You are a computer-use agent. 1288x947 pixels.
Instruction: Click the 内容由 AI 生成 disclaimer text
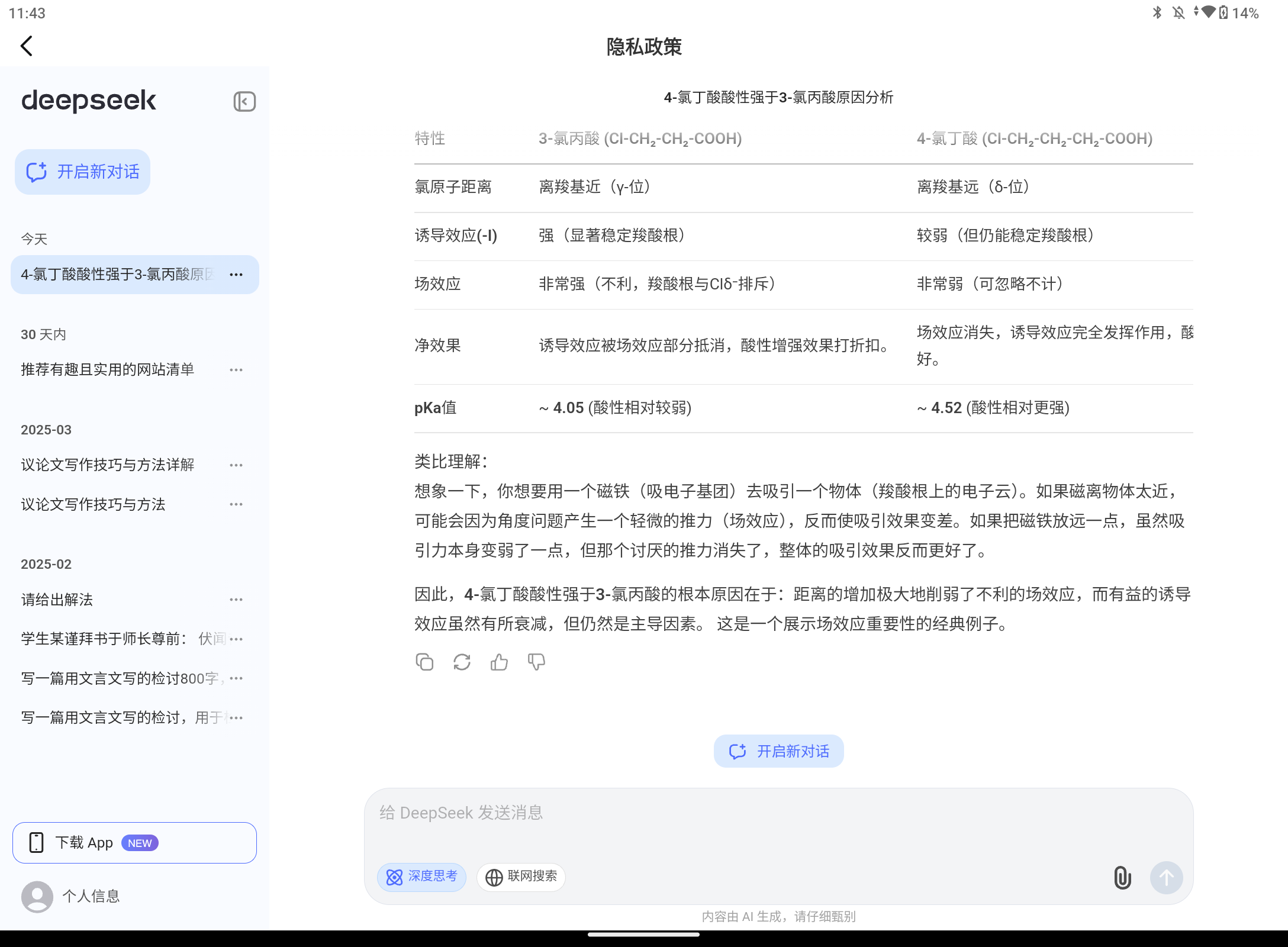tap(778, 917)
